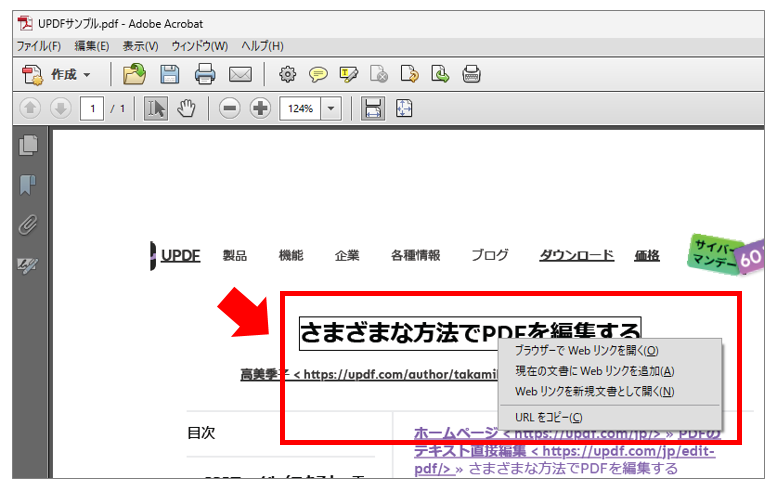This screenshot has width=780, height=485.
Task: Click the ダウンロード link
Action: [x=577, y=256]
